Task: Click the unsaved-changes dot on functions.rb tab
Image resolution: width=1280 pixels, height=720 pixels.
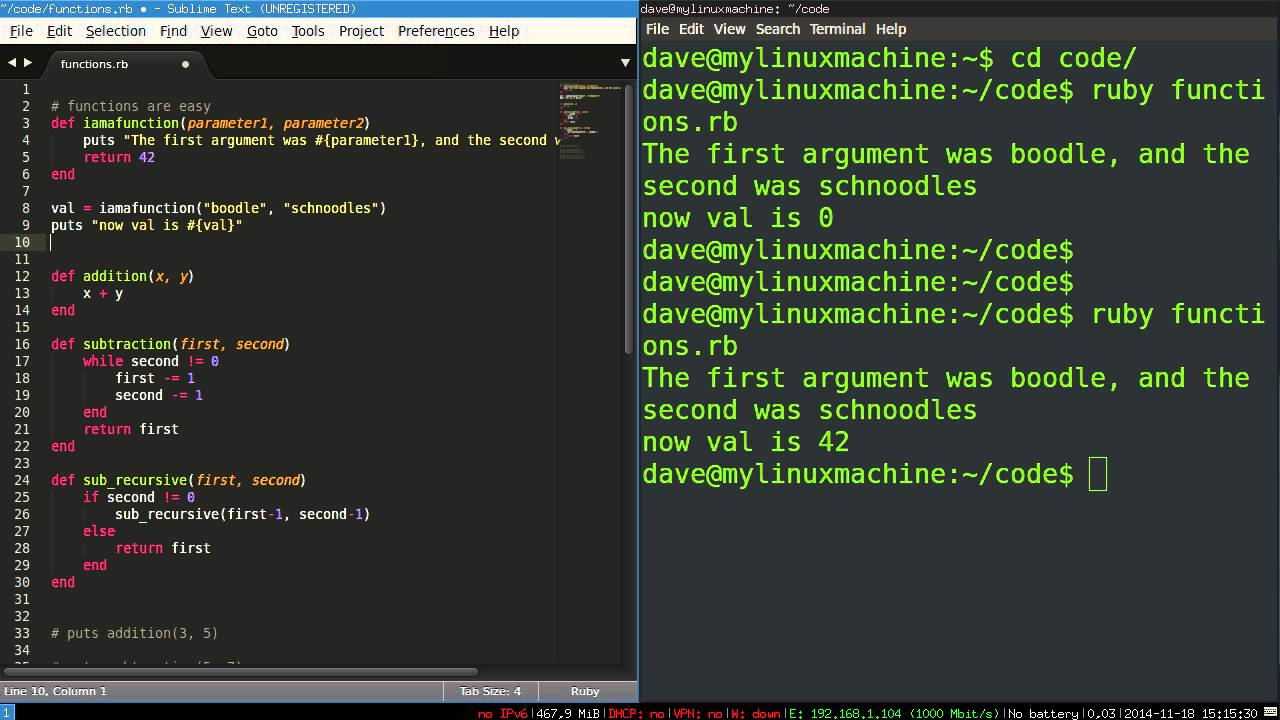Action: click(185, 64)
